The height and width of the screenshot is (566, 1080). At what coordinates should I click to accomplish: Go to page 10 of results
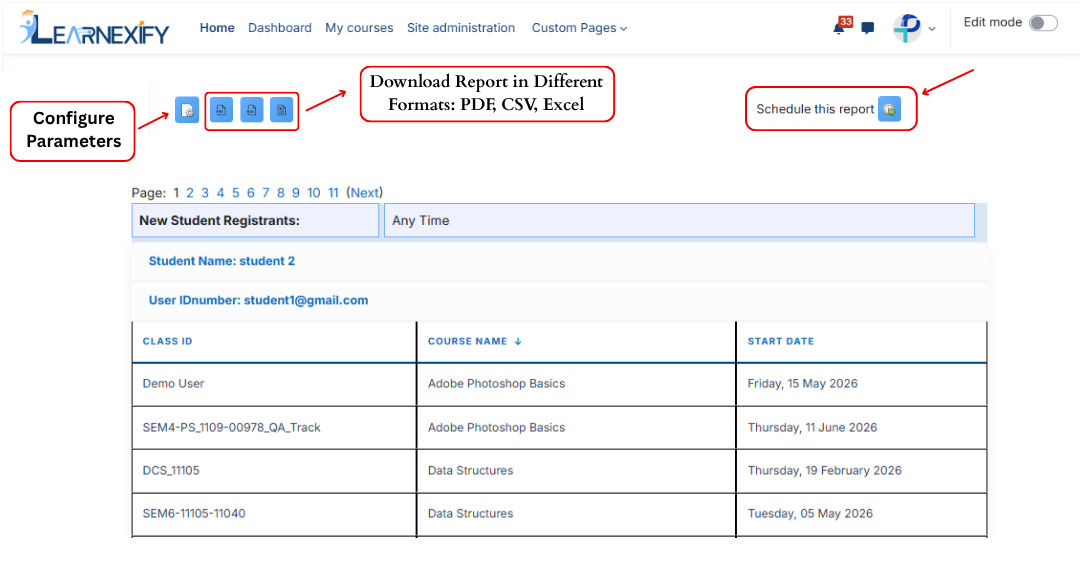click(313, 193)
